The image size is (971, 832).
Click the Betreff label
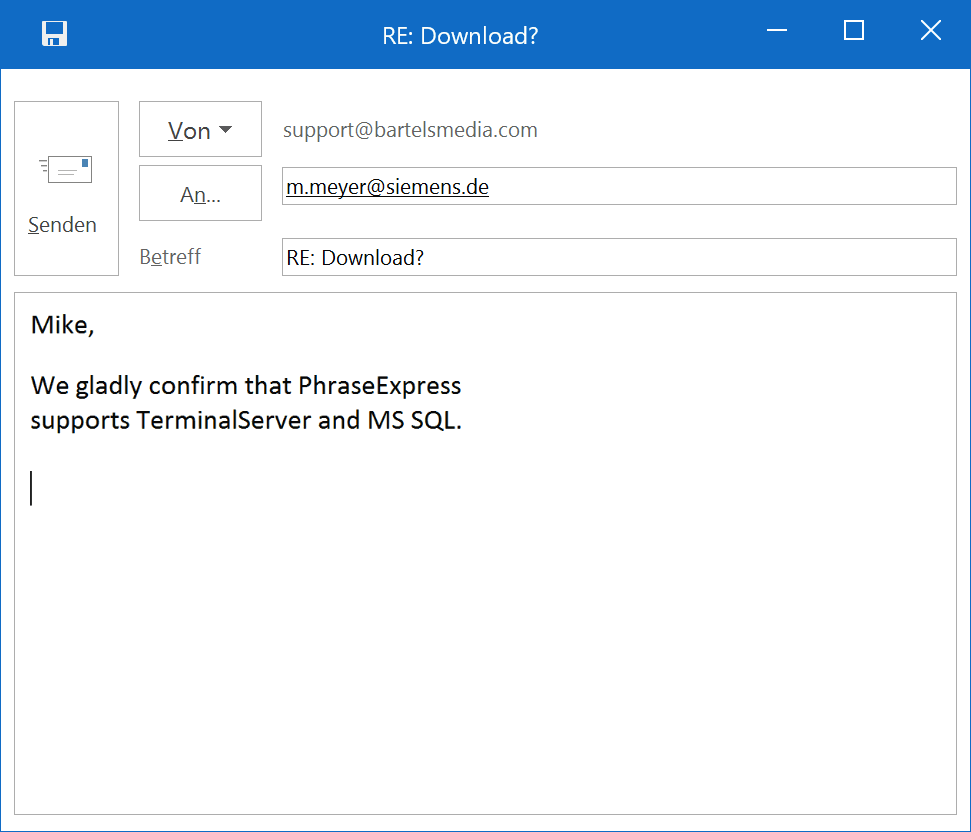pyautogui.click(x=170, y=256)
